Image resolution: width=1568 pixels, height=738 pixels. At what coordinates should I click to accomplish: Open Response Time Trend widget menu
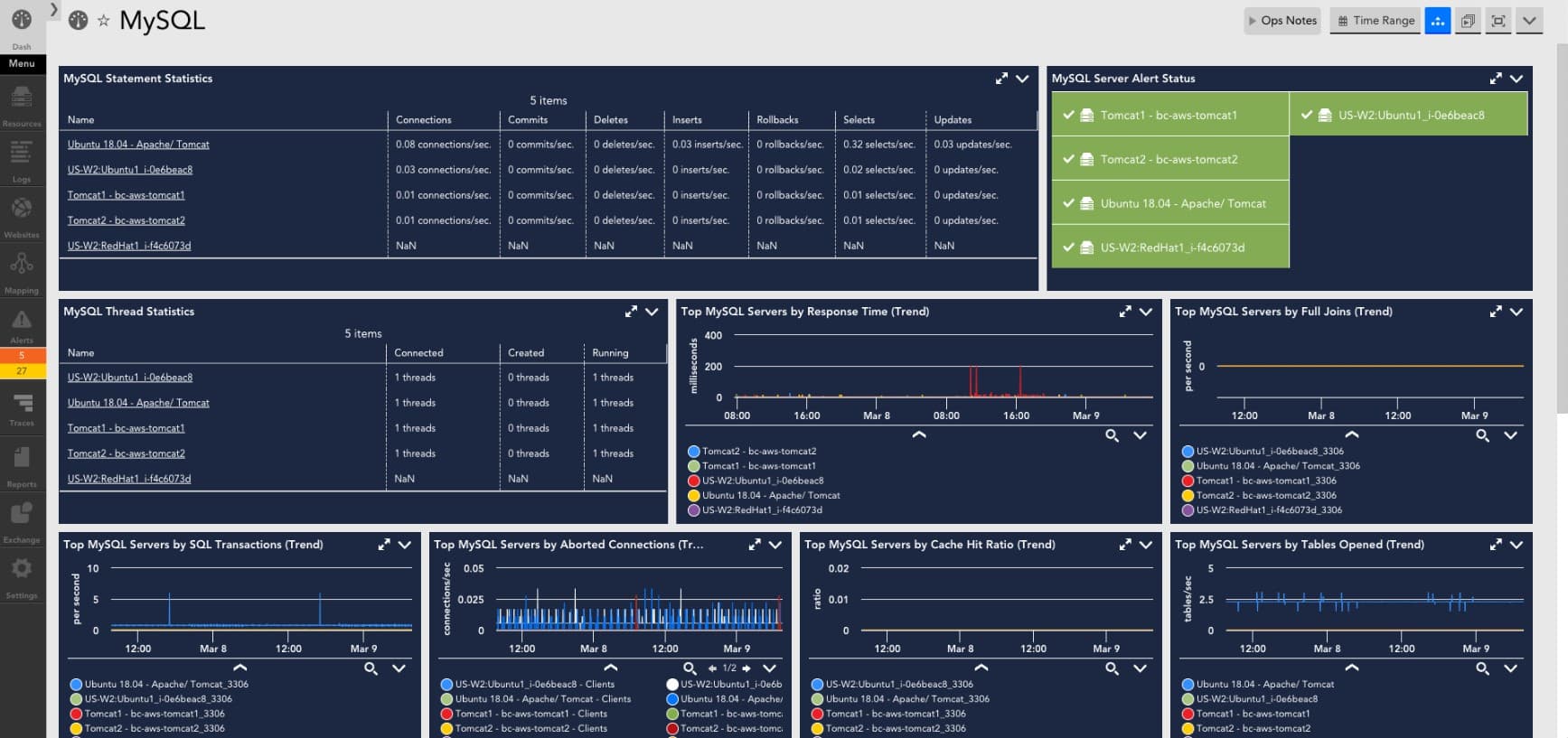coord(1146,312)
